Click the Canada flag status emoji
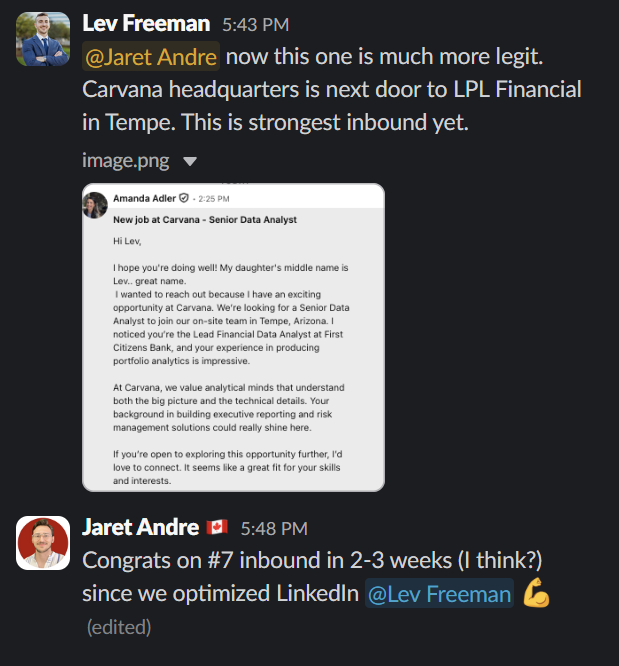The height and width of the screenshot is (666, 619). tap(217, 528)
